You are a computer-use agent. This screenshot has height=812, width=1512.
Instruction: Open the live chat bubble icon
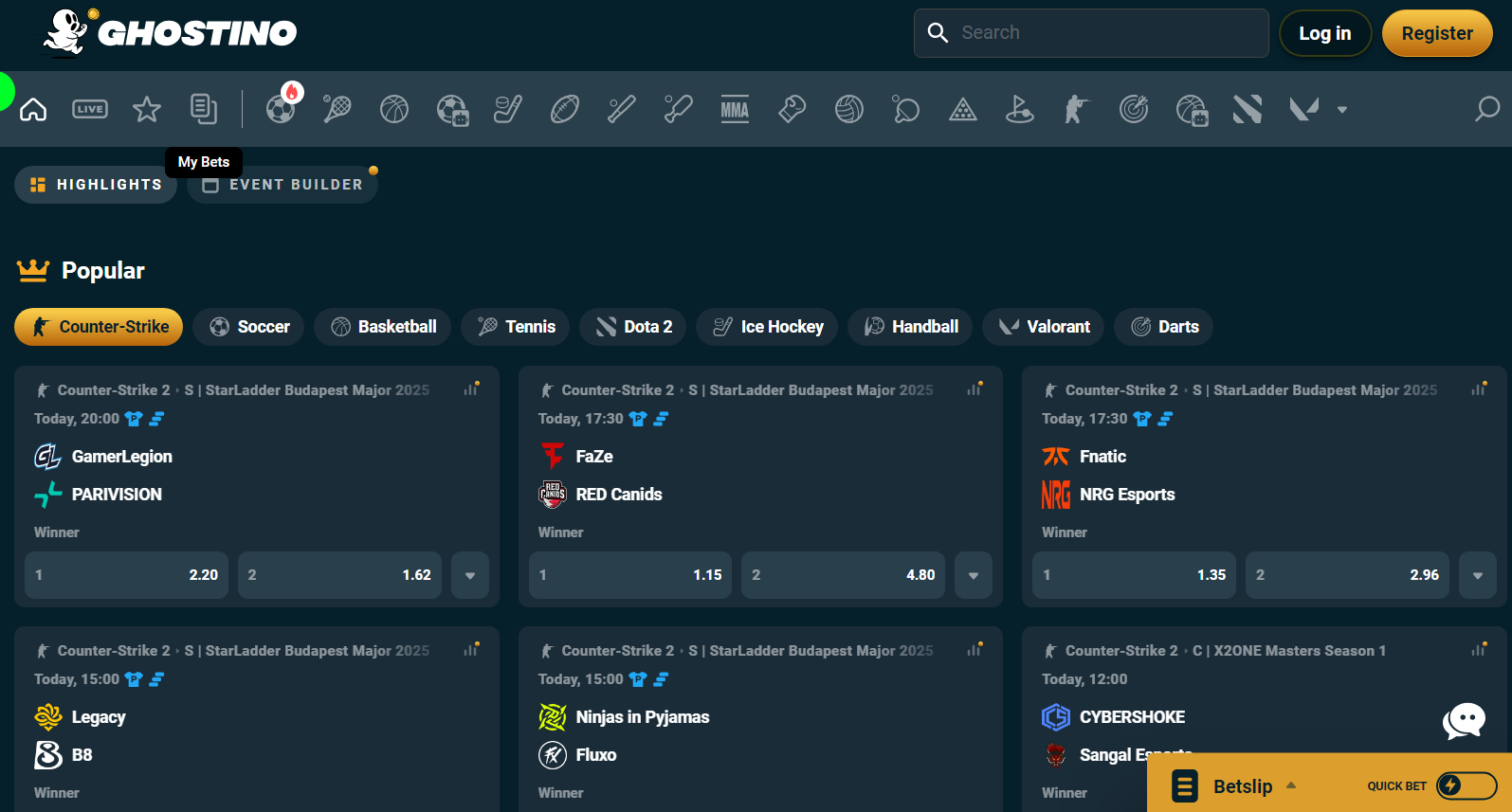click(1464, 721)
